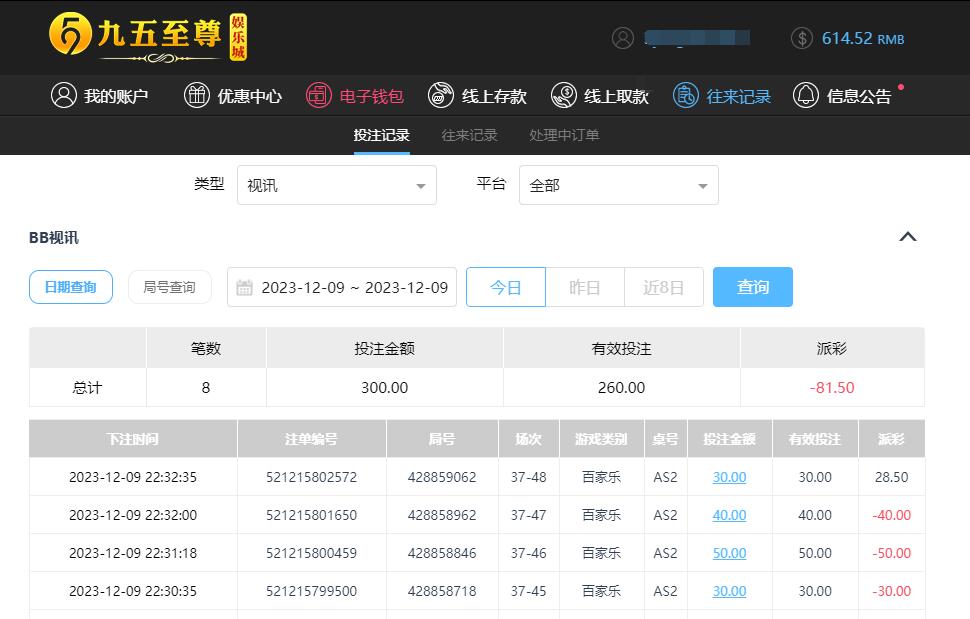Click the 电子钱包 wallet icon
970x619 pixels.
coord(319,96)
